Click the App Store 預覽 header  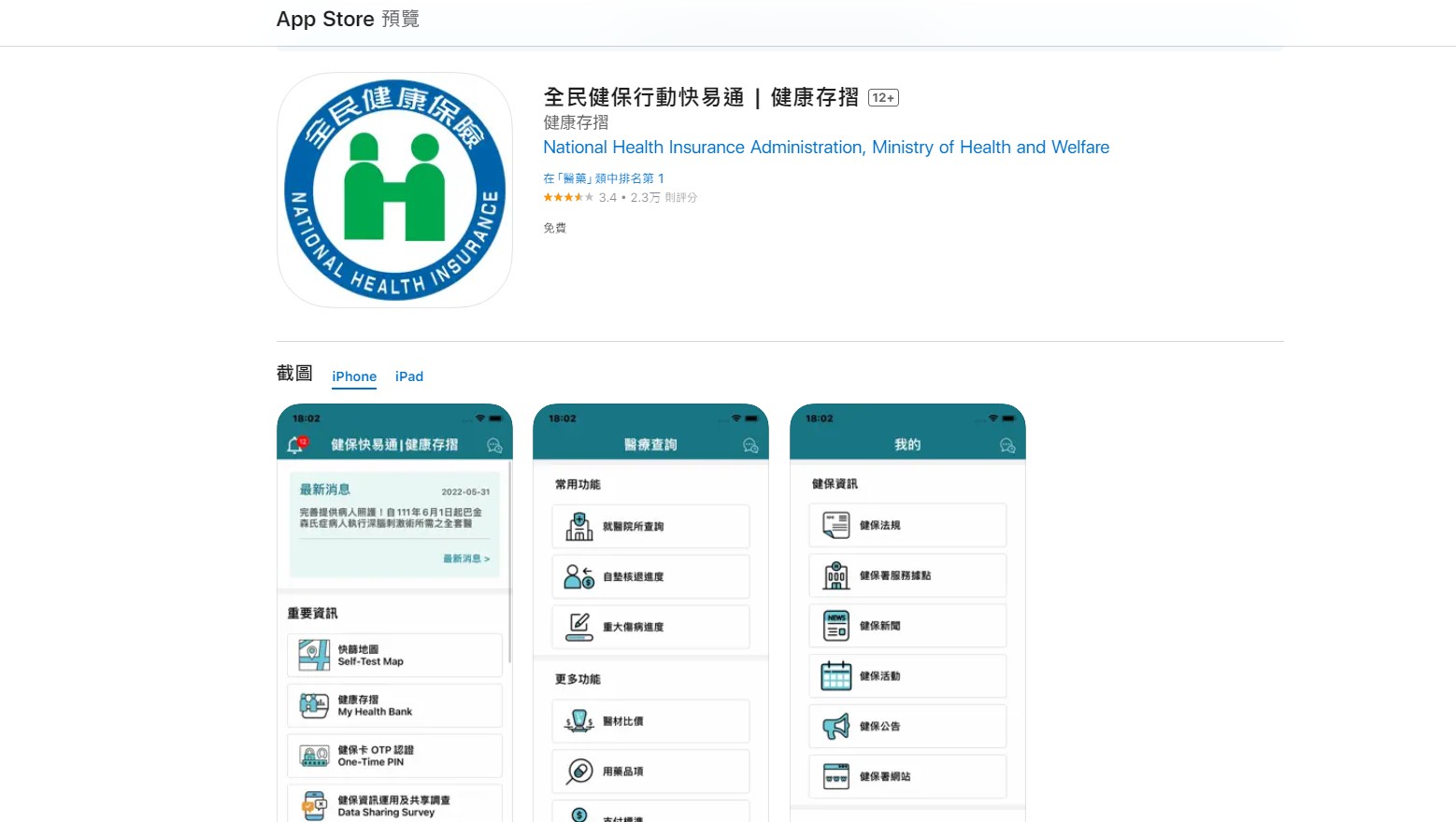point(348,19)
